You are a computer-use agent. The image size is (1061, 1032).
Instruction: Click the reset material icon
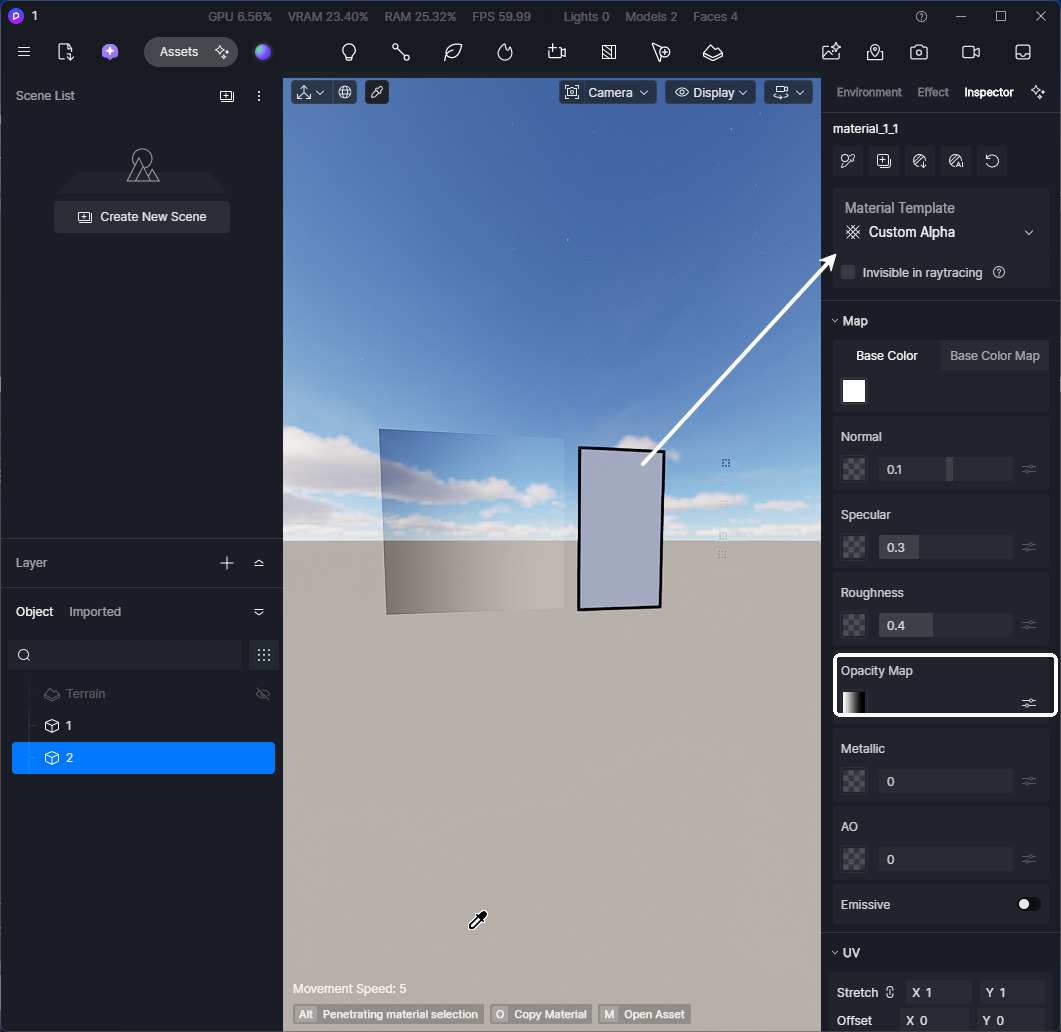(992, 161)
